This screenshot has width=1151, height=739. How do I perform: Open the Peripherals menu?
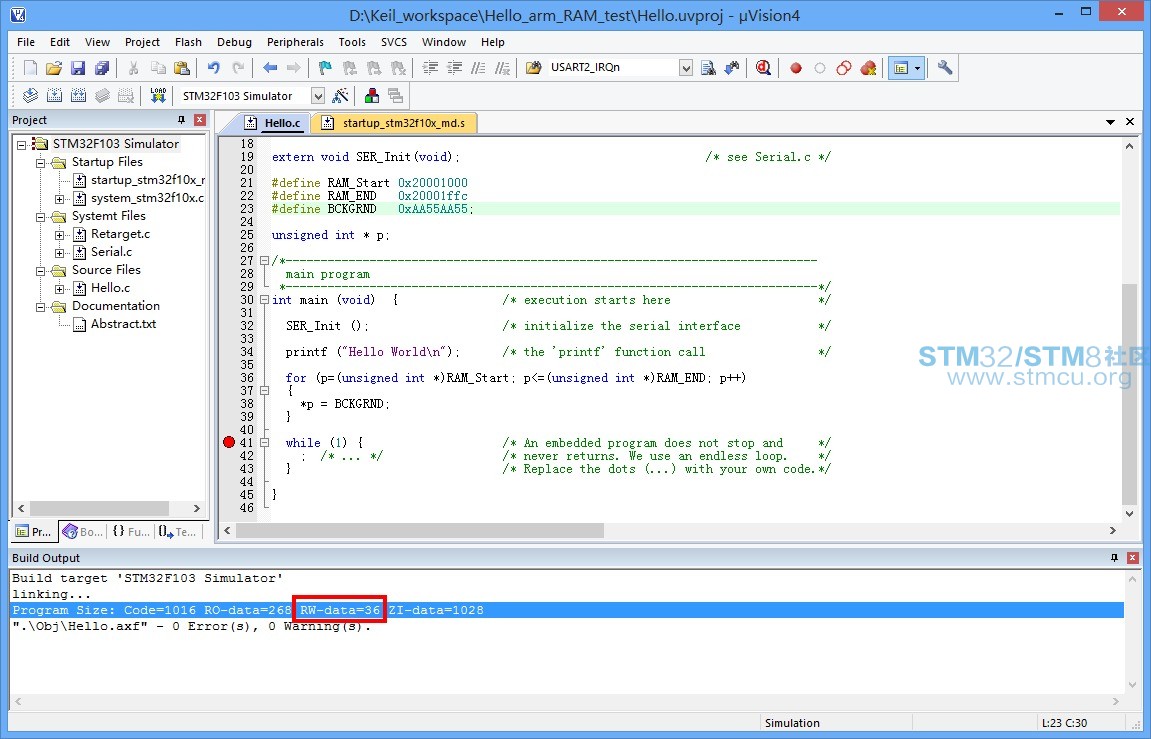pos(295,42)
